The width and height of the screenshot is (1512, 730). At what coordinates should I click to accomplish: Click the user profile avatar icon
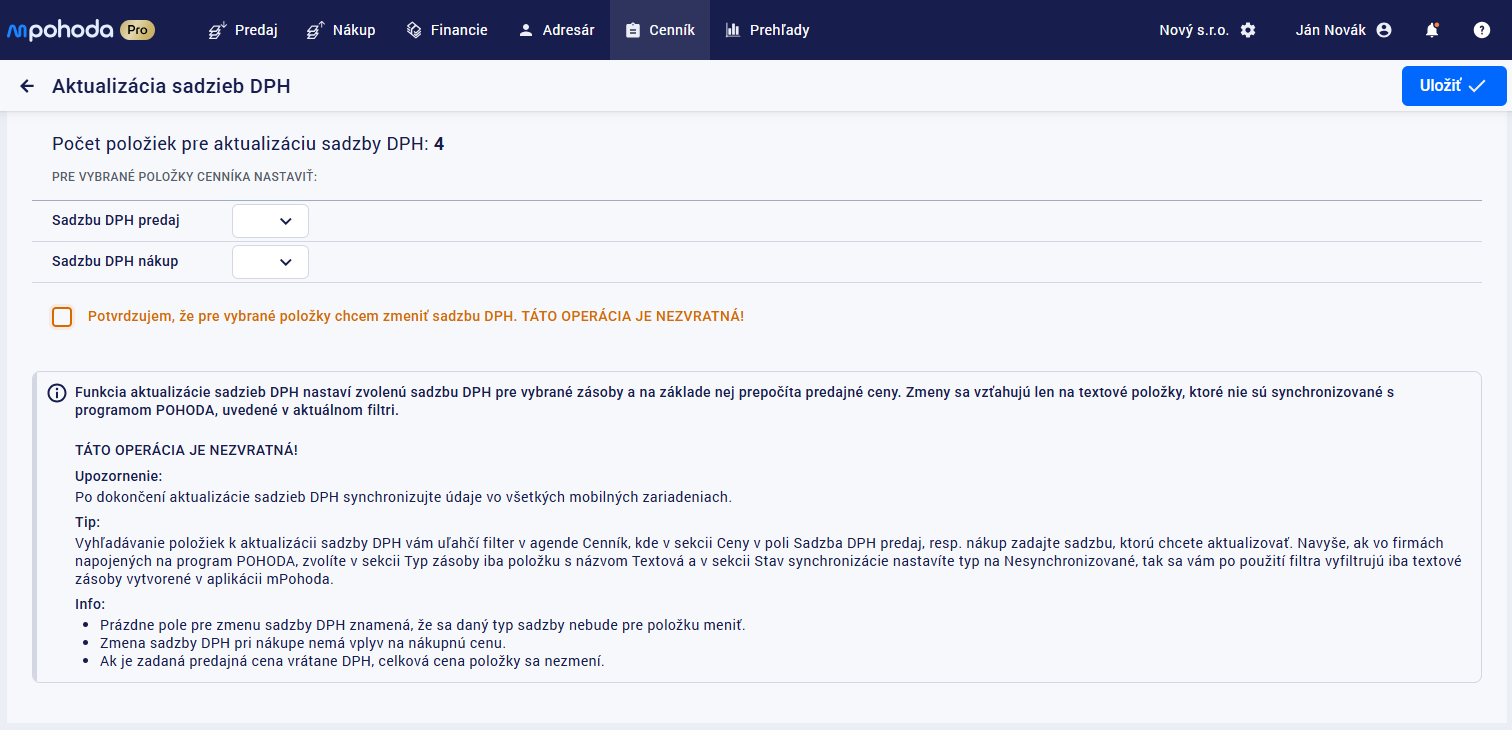point(1384,30)
